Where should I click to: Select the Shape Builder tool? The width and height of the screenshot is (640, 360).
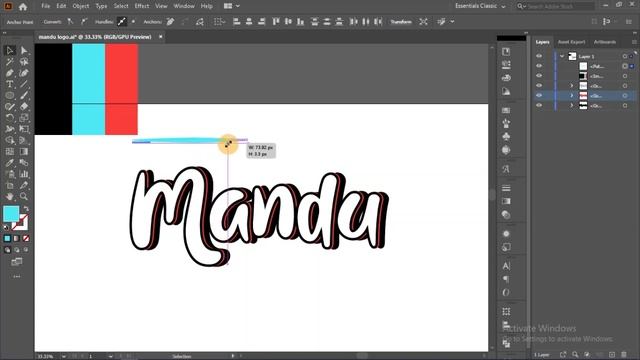[x=10, y=140]
